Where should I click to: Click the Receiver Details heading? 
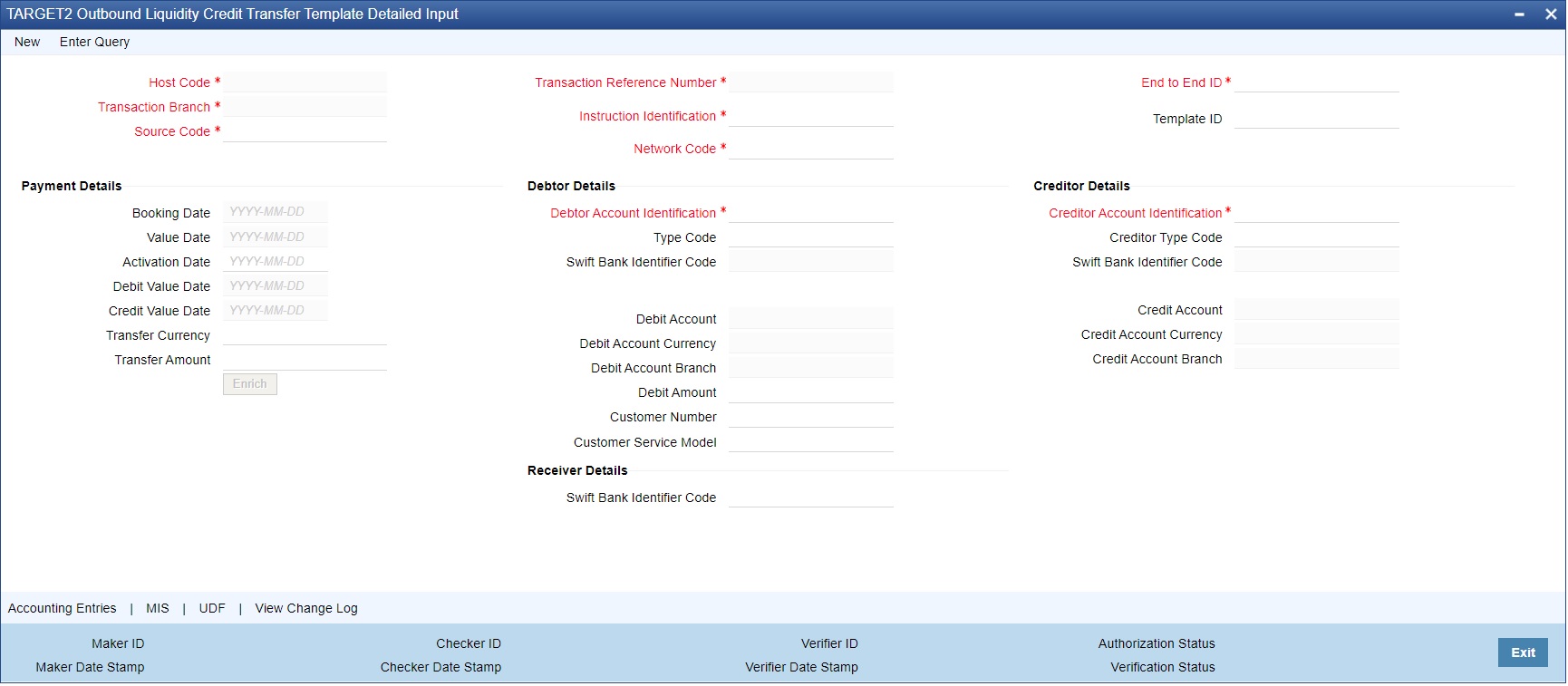pyautogui.click(x=577, y=470)
